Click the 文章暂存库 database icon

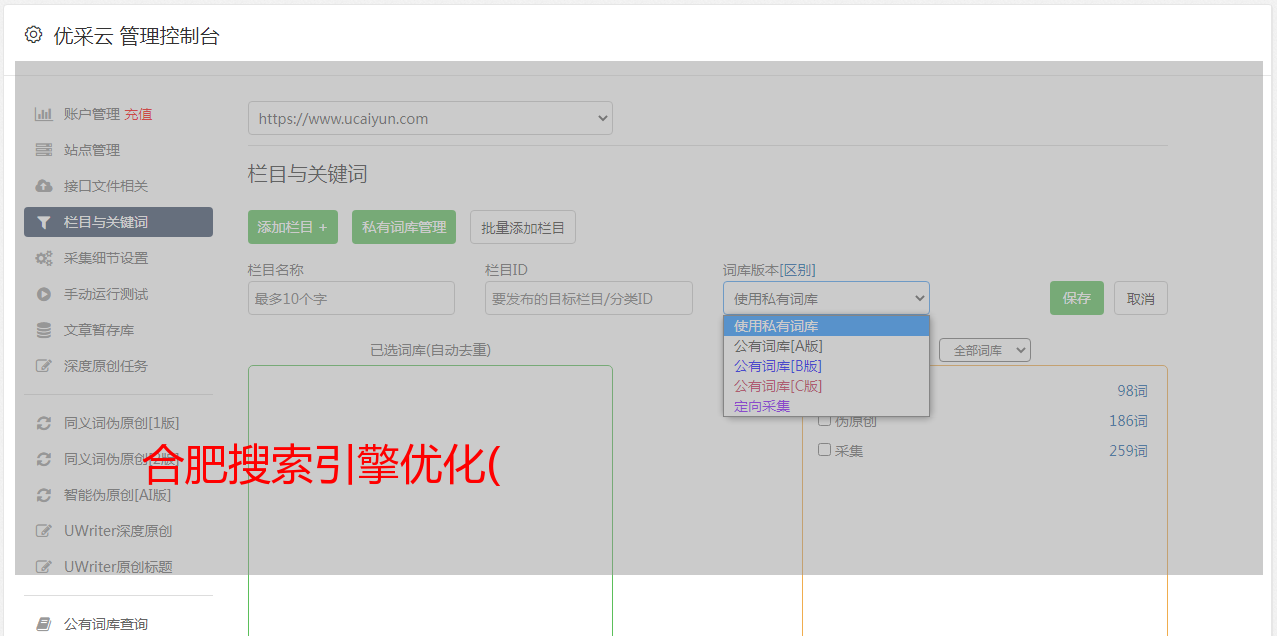(x=43, y=330)
